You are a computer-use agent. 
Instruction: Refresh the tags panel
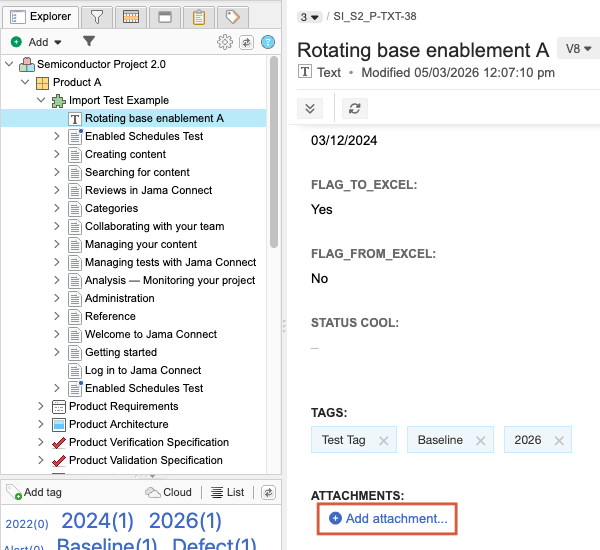click(x=268, y=493)
